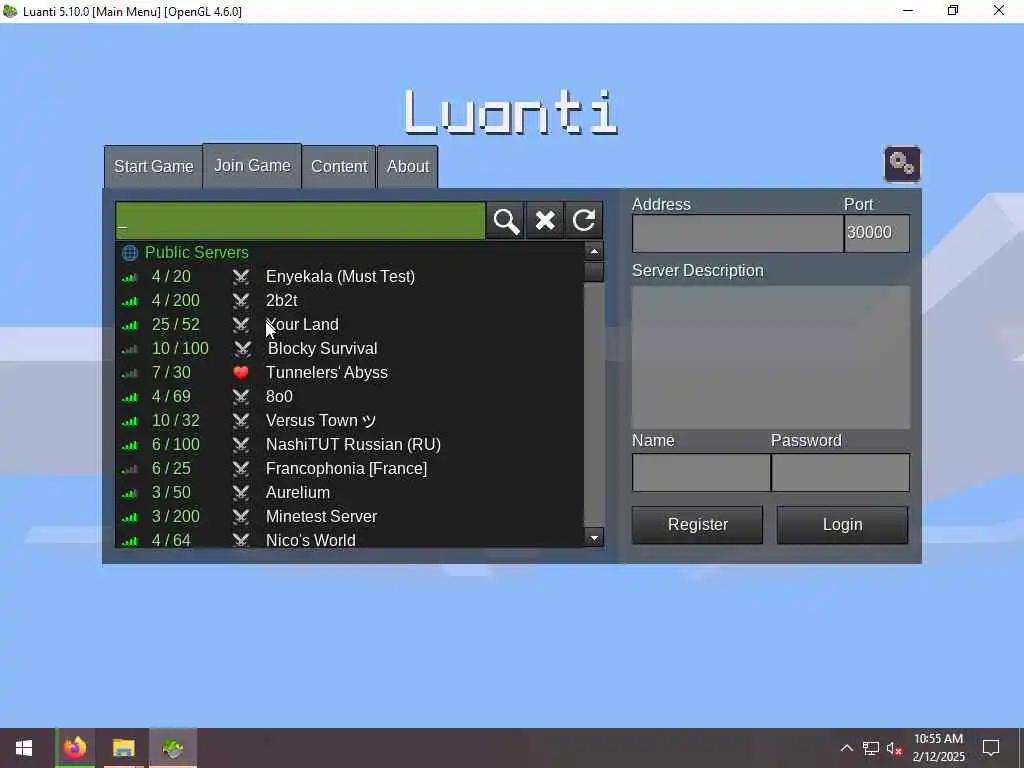Click signal bars icon in Tunnelers' Abyss row
The image size is (1024, 768).
[130, 374]
